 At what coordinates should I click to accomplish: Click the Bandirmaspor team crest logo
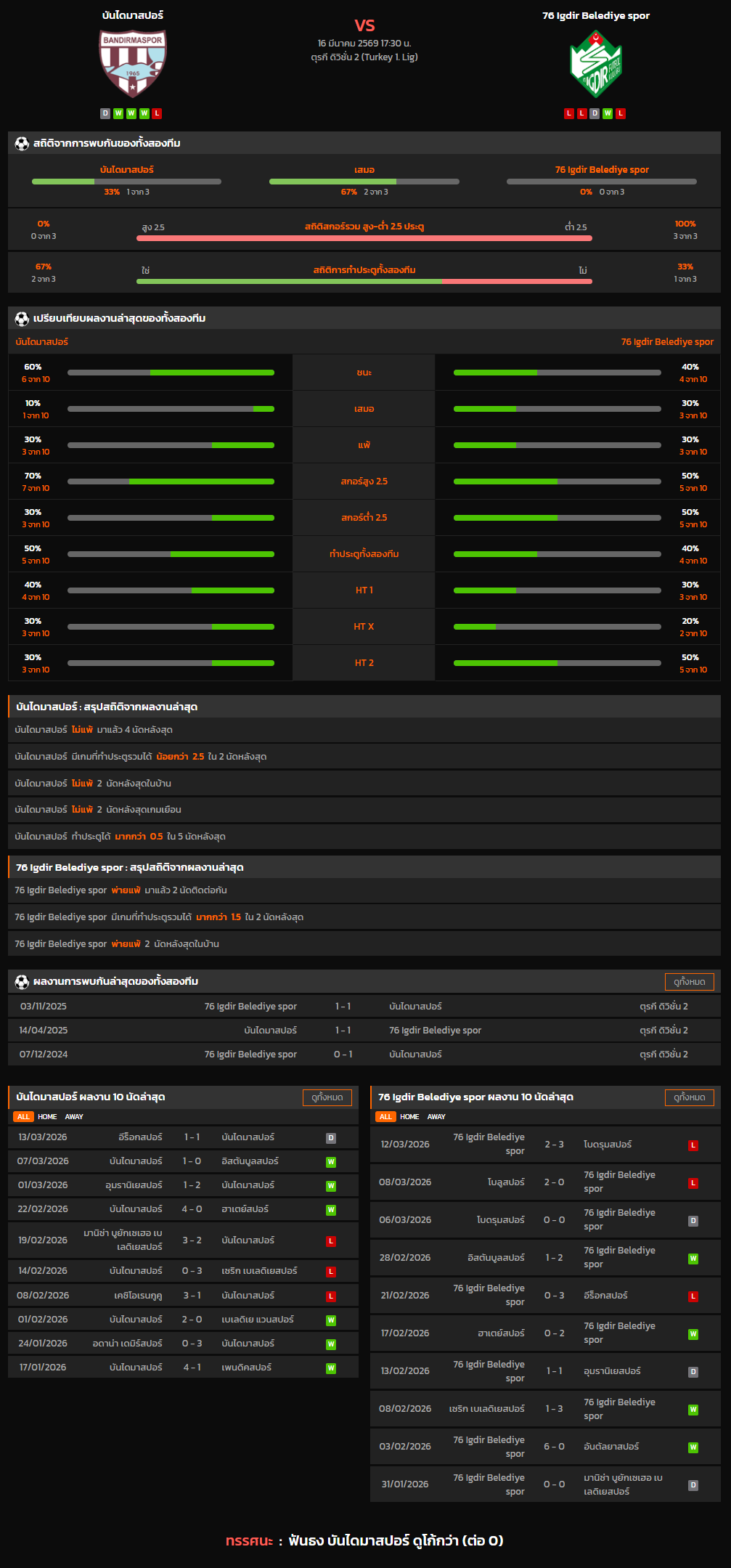pyautogui.click(x=133, y=63)
